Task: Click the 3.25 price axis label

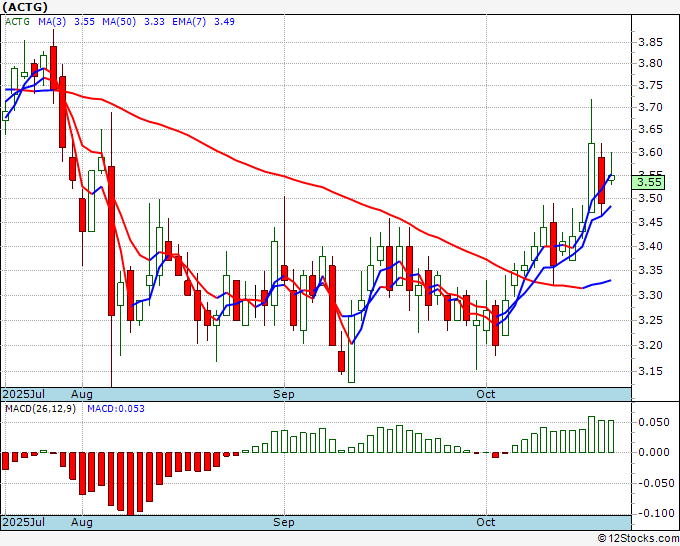Action: click(x=650, y=320)
